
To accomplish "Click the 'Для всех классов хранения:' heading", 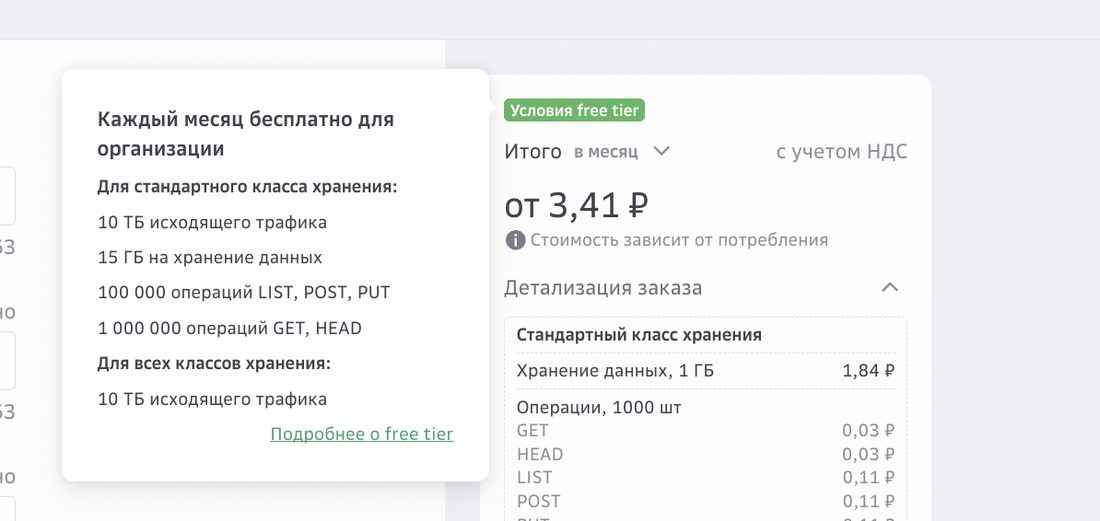I will tap(213, 364).
